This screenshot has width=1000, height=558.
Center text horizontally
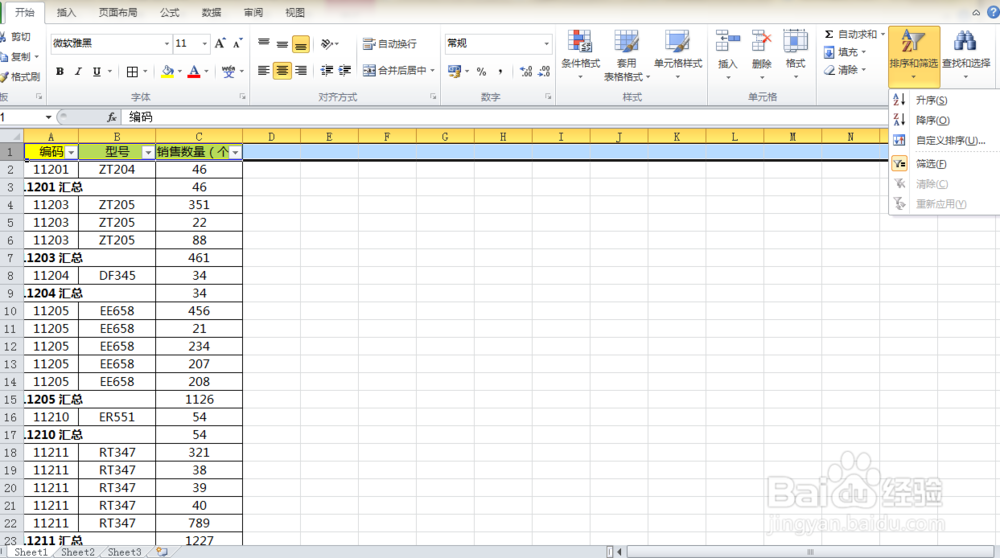pos(282,70)
